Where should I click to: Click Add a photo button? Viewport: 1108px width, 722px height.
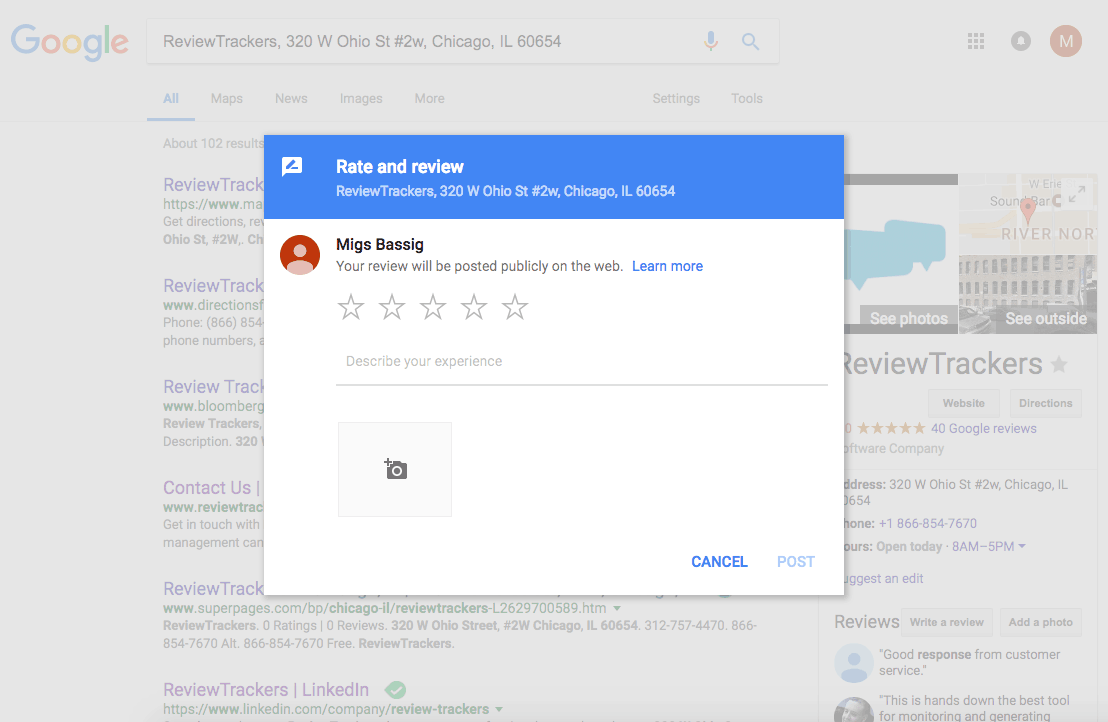[x=1041, y=622]
